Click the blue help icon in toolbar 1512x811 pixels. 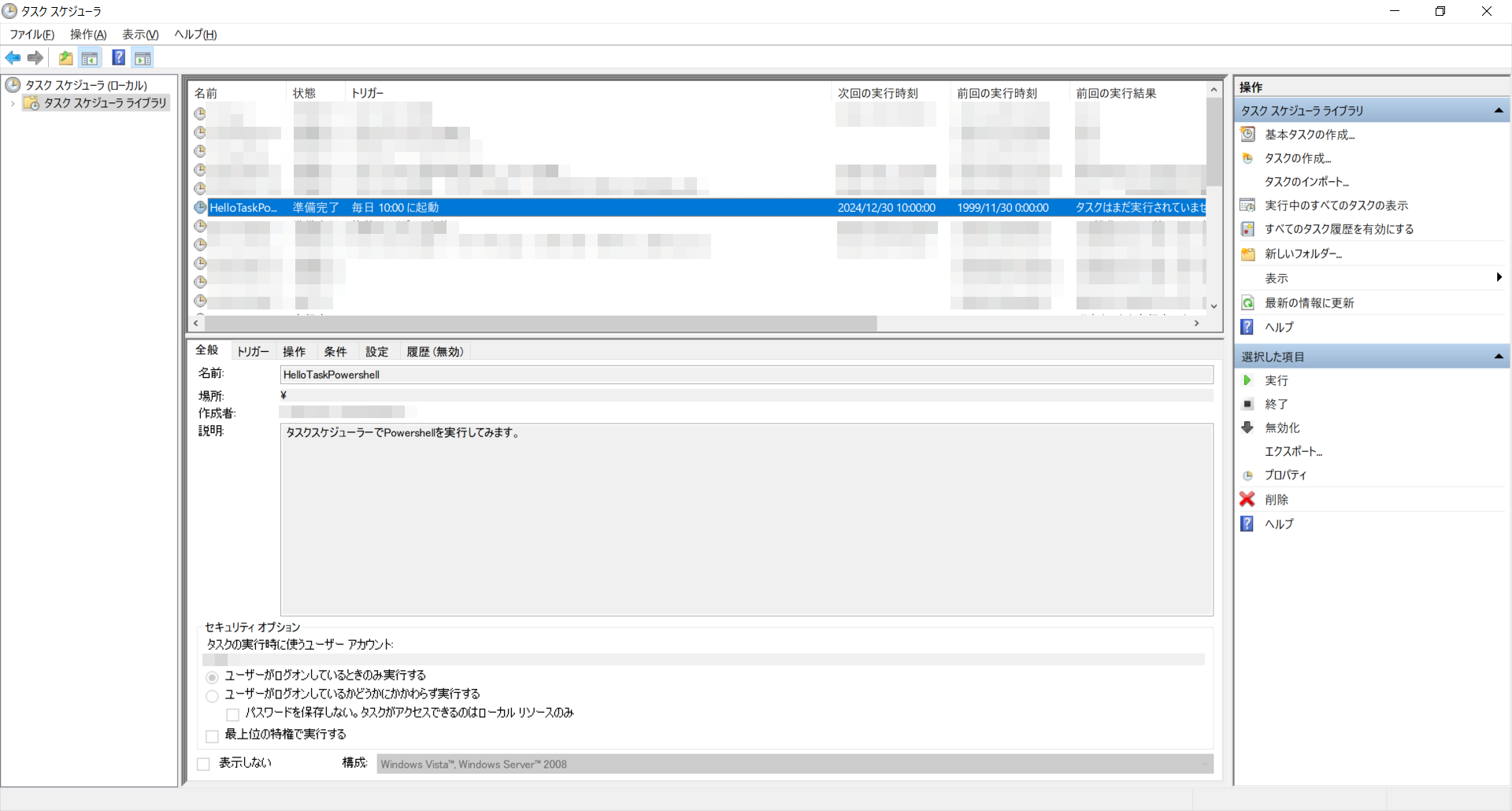[x=118, y=57]
